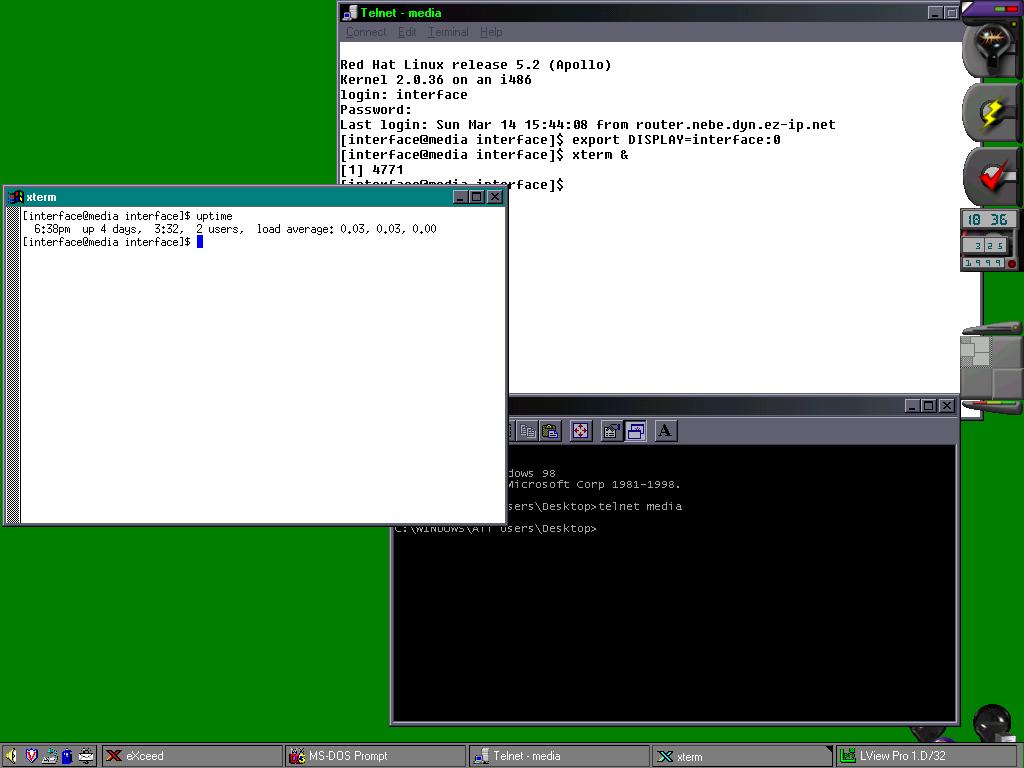1024x768 pixels.
Task: Maximize the MS-DOS Prompt window
Action: click(929, 406)
